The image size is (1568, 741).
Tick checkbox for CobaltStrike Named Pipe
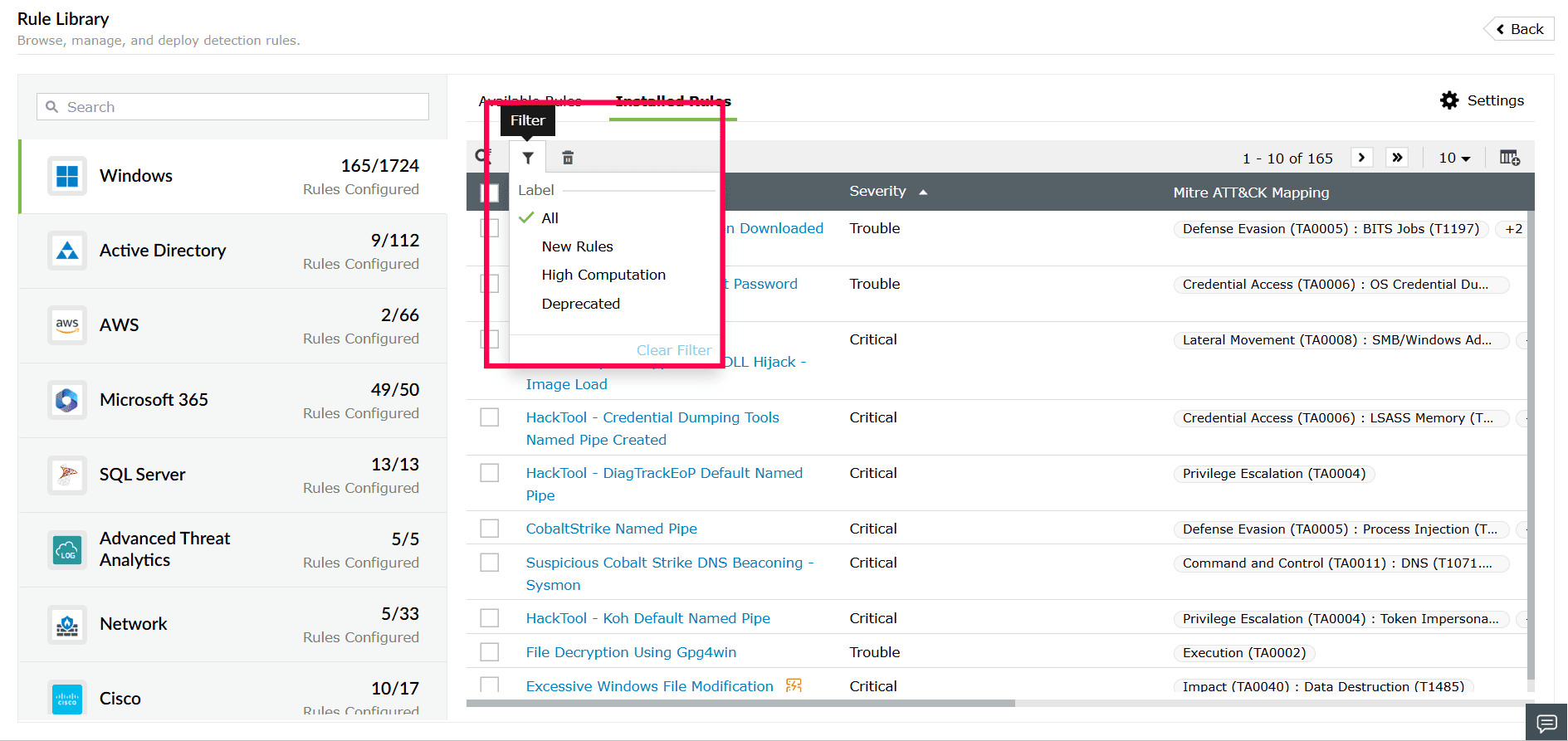click(x=490, y=529)
